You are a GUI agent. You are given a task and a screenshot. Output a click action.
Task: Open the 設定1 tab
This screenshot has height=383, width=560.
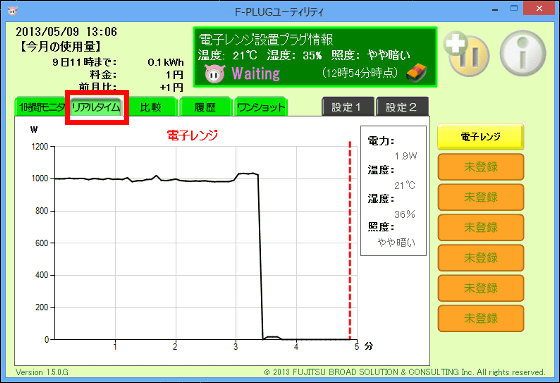[347, 107]
